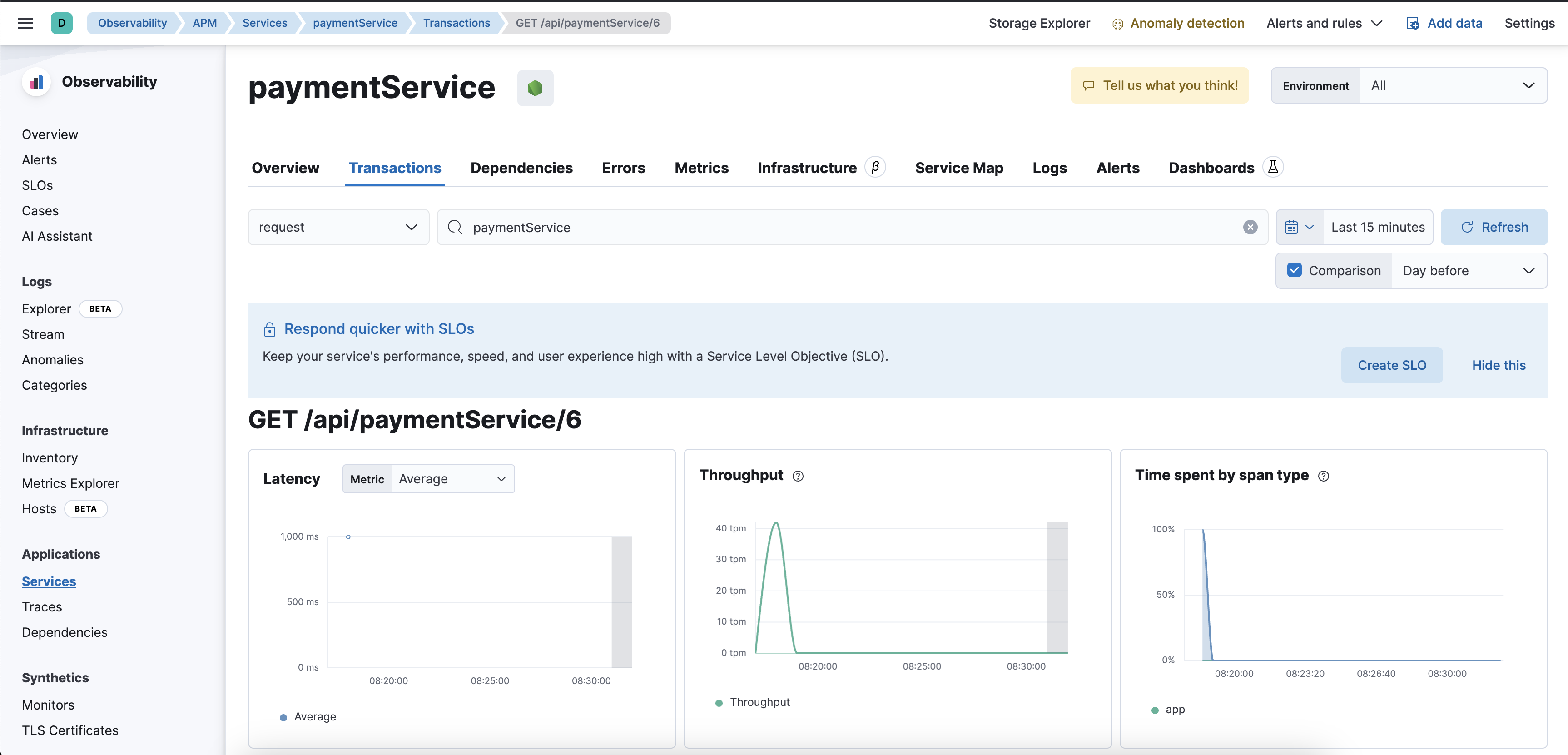Image resolution: width=1568 pixels, height=755 pixels.
Task: Open the Service Map tab
Action: pos(959,168)
